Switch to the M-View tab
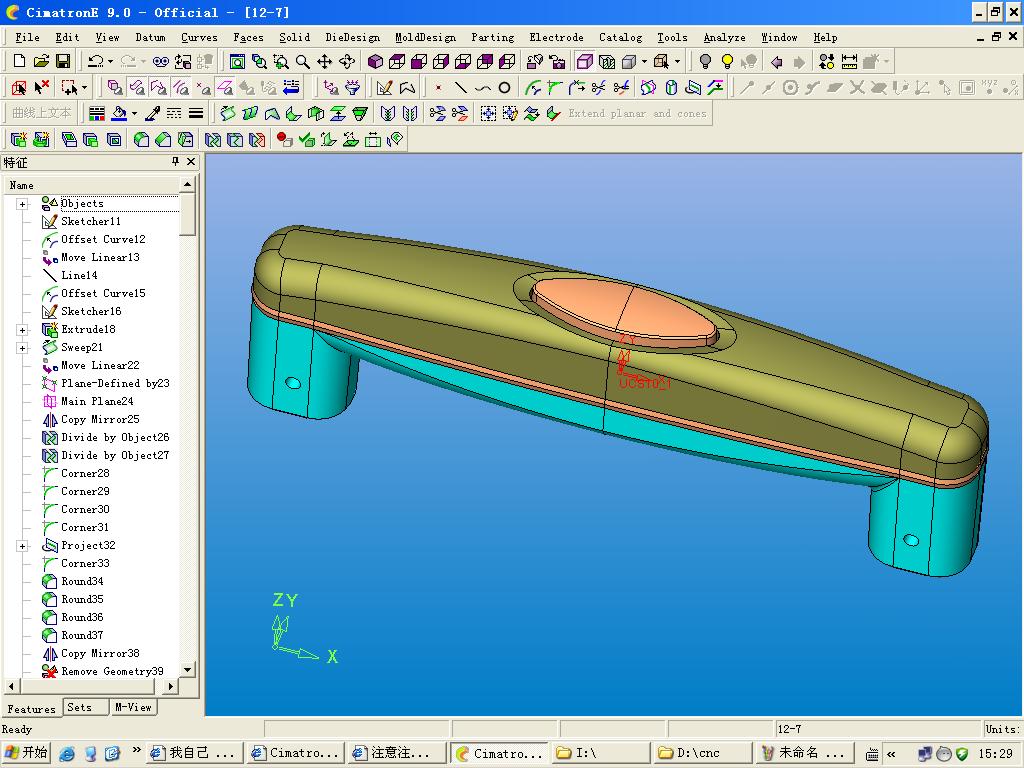The height and width of the screenshot is (768, 1024). click(x=133, y=707)
